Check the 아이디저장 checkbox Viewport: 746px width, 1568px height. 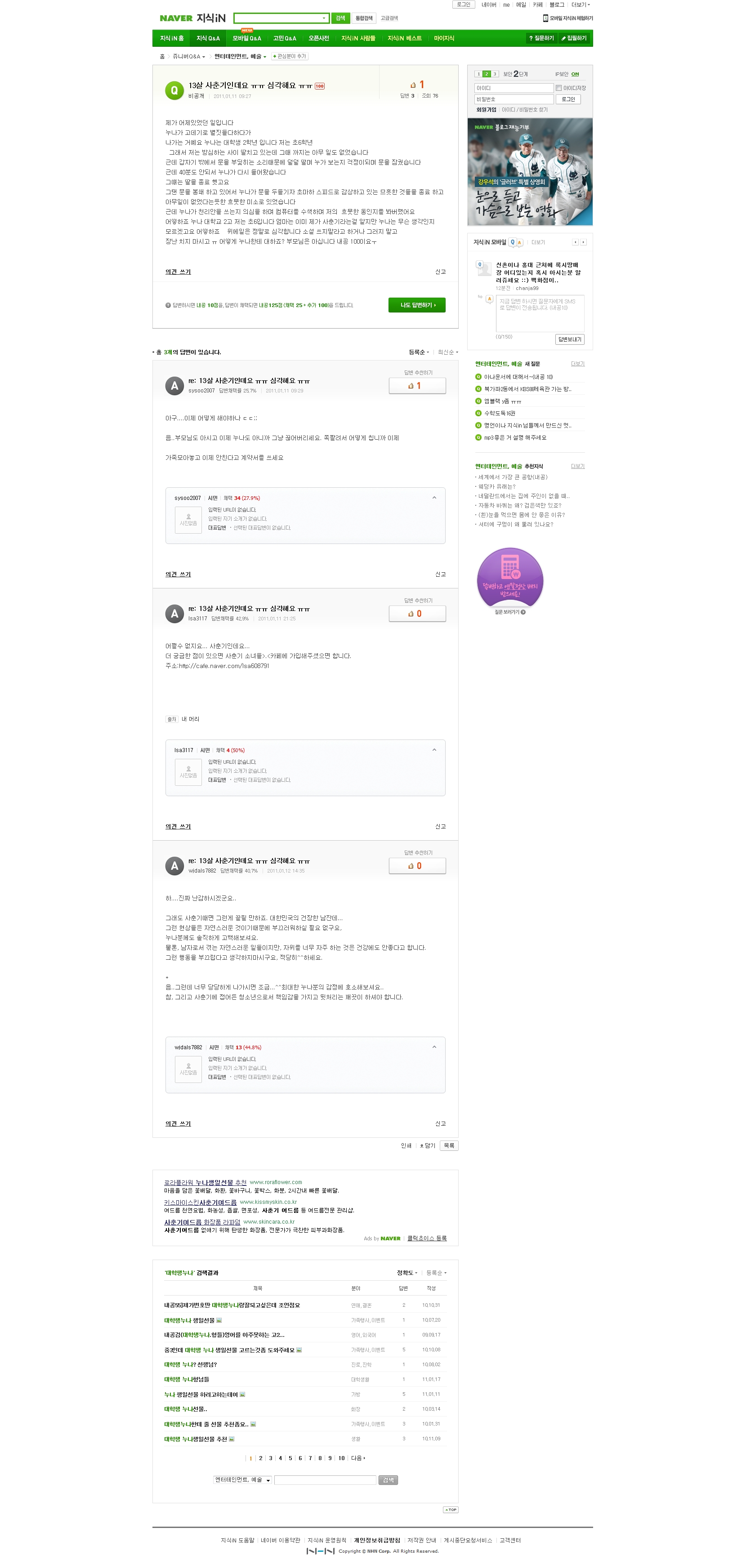coord(558,88)
